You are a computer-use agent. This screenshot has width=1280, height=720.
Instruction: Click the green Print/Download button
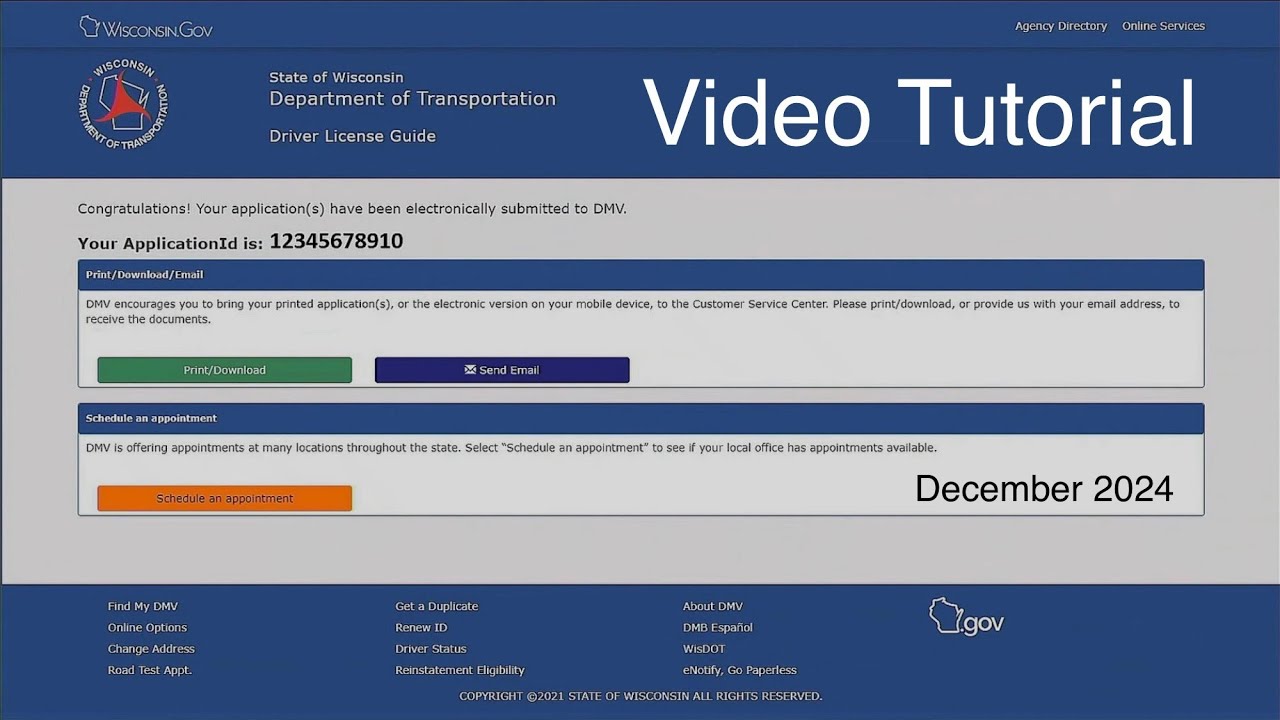click(225, 370)
